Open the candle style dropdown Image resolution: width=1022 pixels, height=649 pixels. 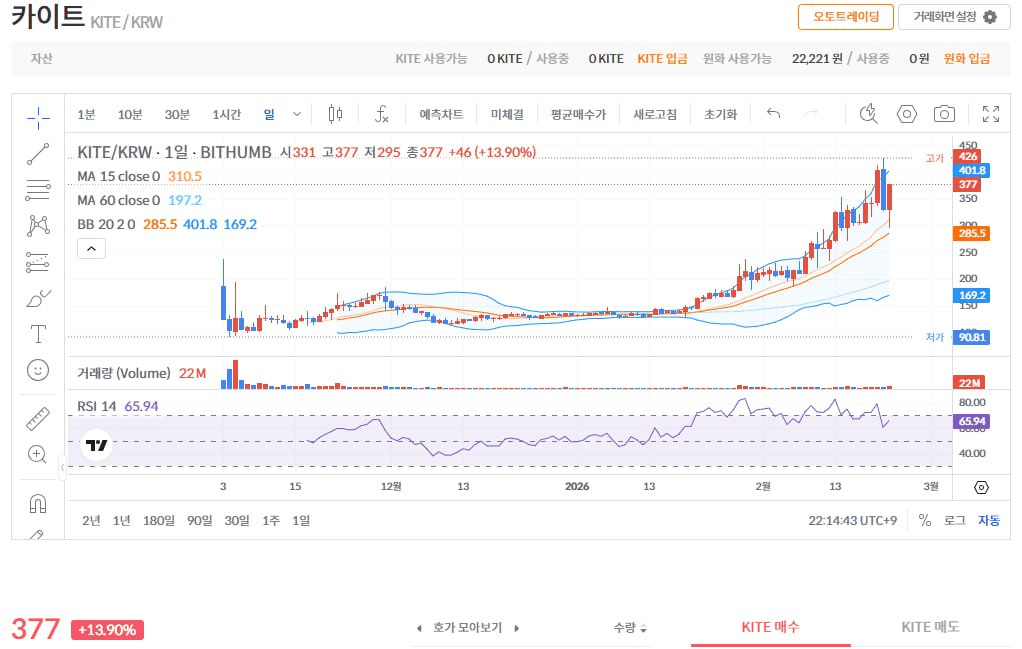(x=335, y=114)
